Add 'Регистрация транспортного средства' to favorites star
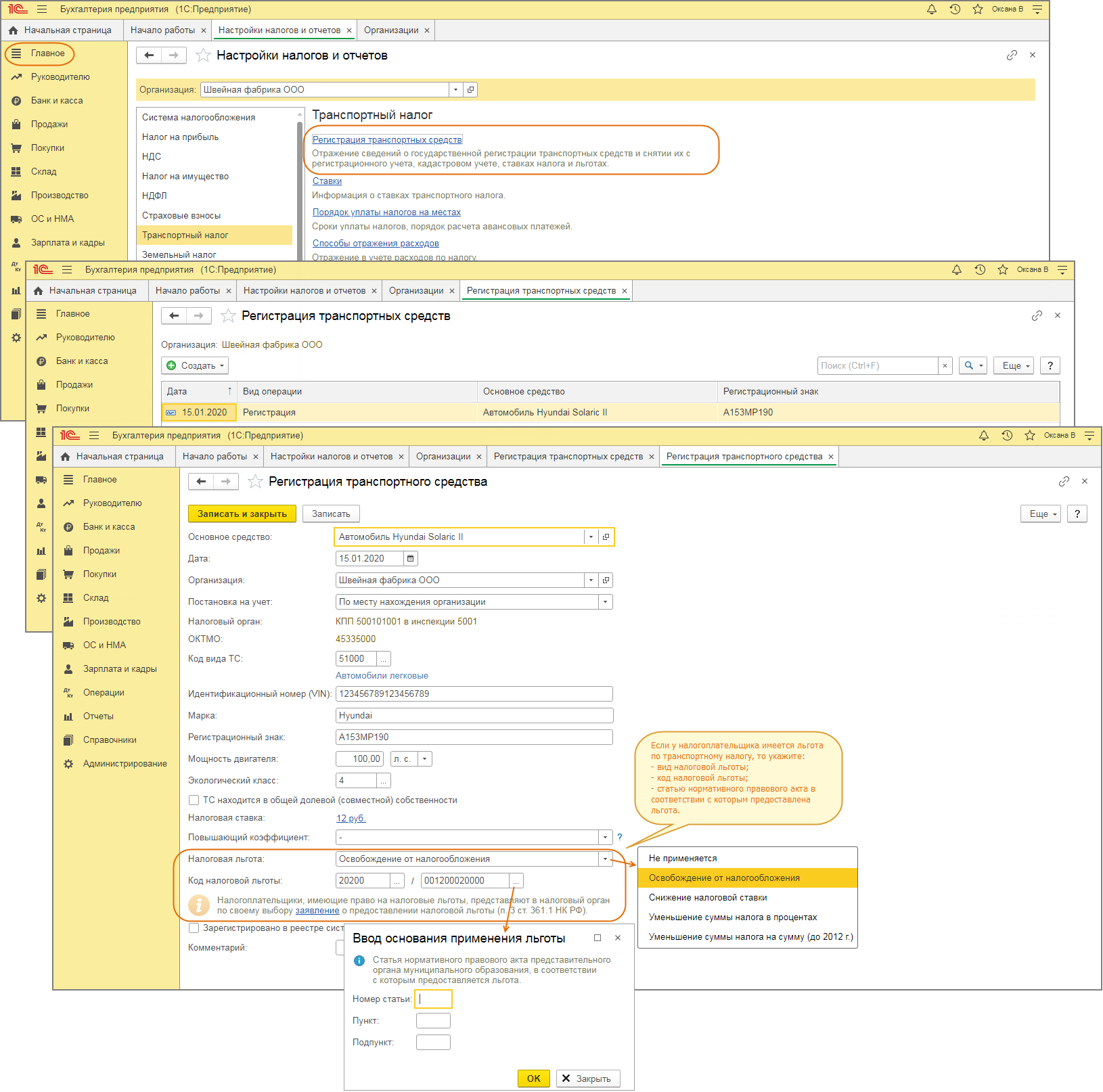 click(x=255, y=482)
